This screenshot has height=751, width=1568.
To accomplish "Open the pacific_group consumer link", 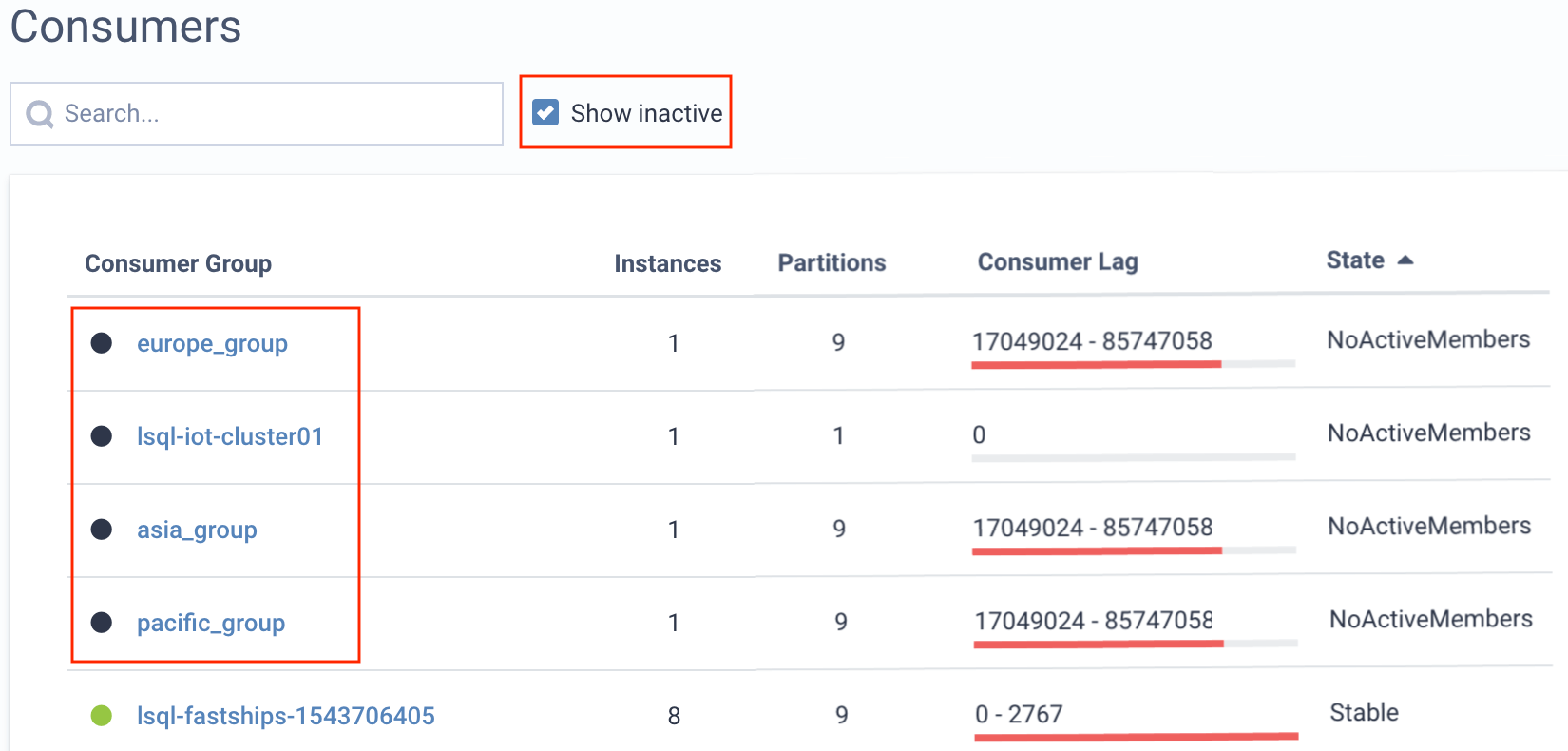I will pyautogui.click(x=211, y=623).
